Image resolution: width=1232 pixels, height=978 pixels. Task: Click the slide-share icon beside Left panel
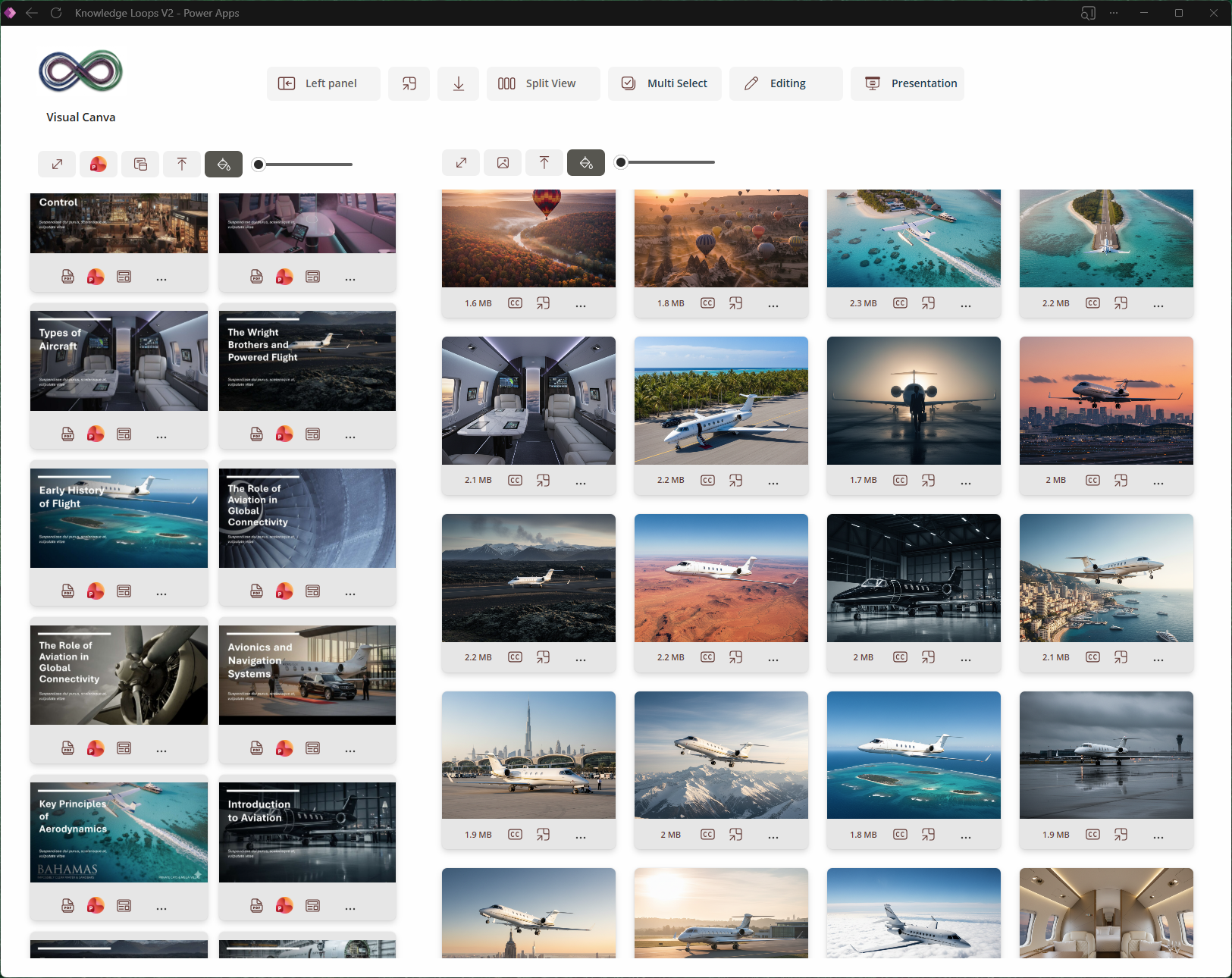(409, 83)
